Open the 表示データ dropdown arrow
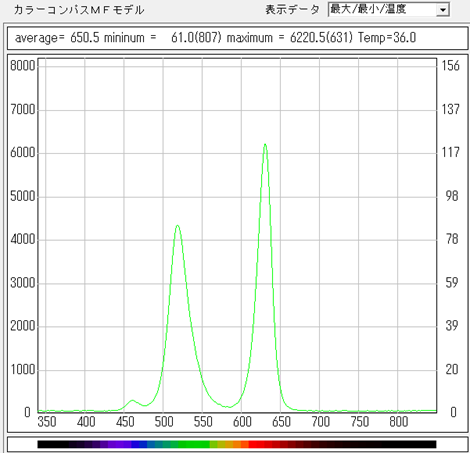 click(442, 10)
